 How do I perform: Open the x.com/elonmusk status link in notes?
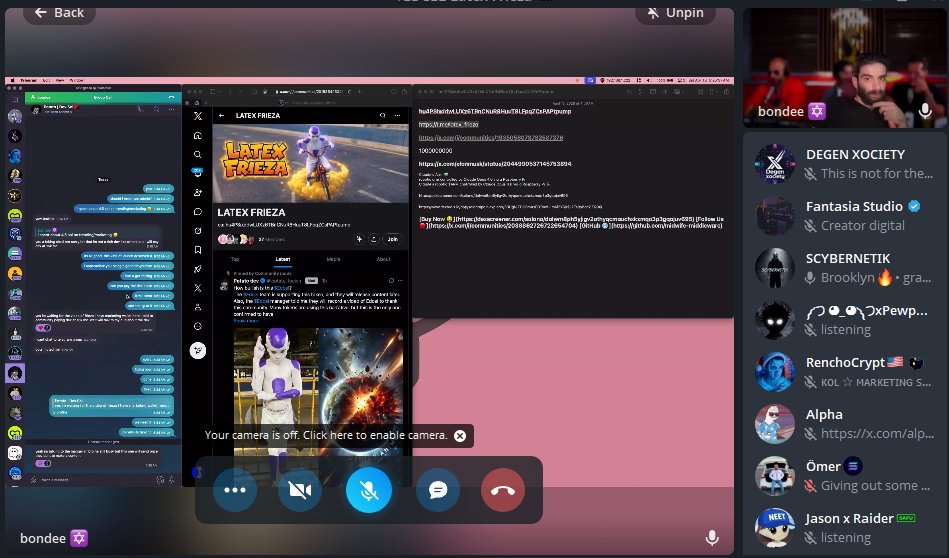pos(495,164)
